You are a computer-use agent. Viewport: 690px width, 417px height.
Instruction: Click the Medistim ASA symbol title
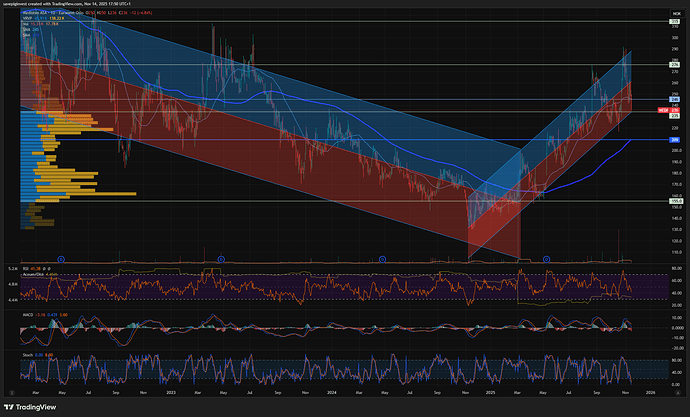40,14
